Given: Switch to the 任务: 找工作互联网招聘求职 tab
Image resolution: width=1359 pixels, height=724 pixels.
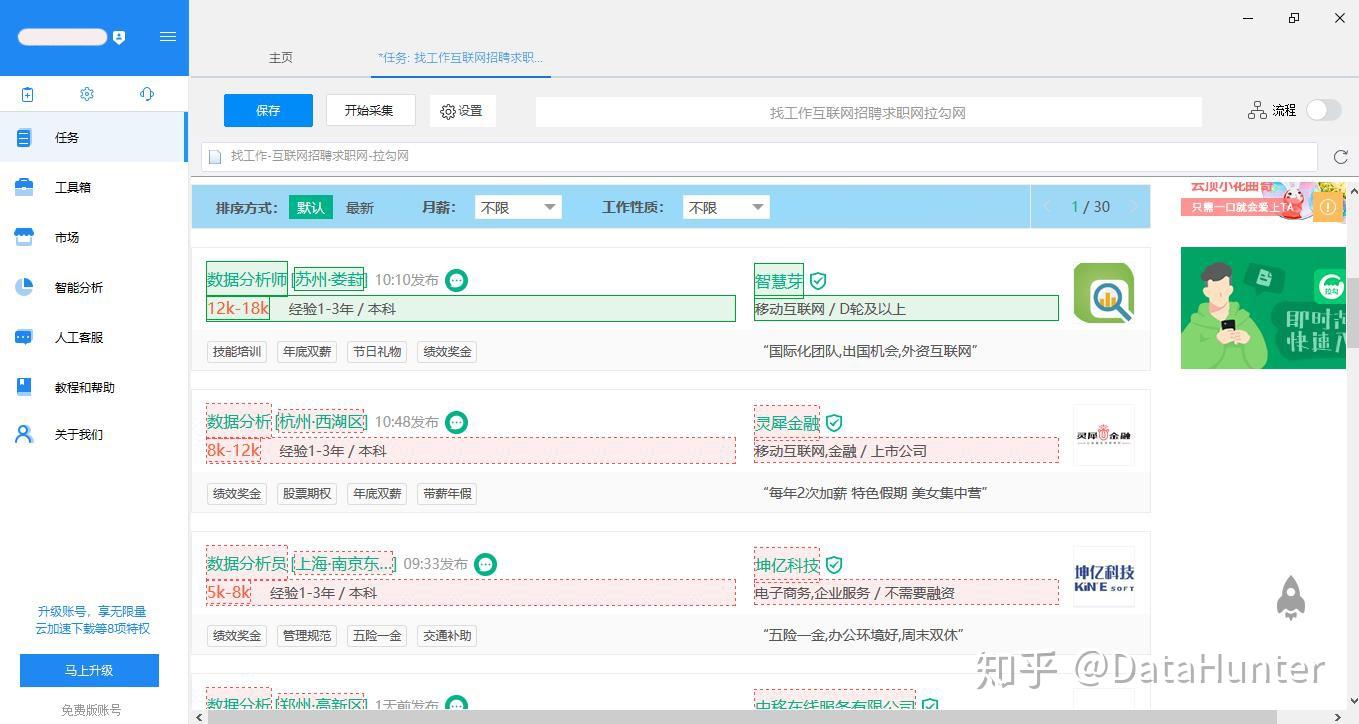Looking at the screenshot, I should (460, 58).
